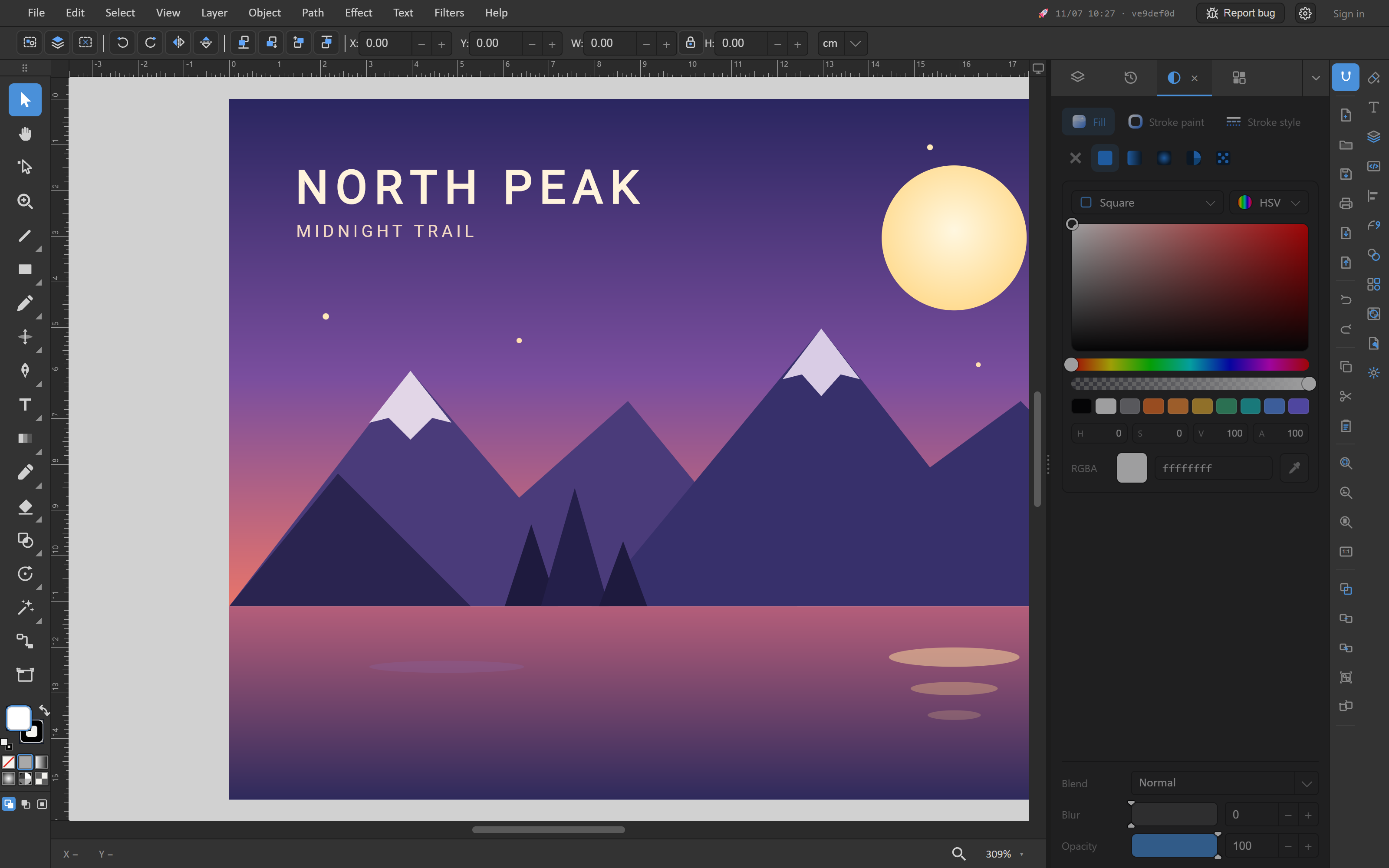Click the Sign in link

coord(1348,13)
